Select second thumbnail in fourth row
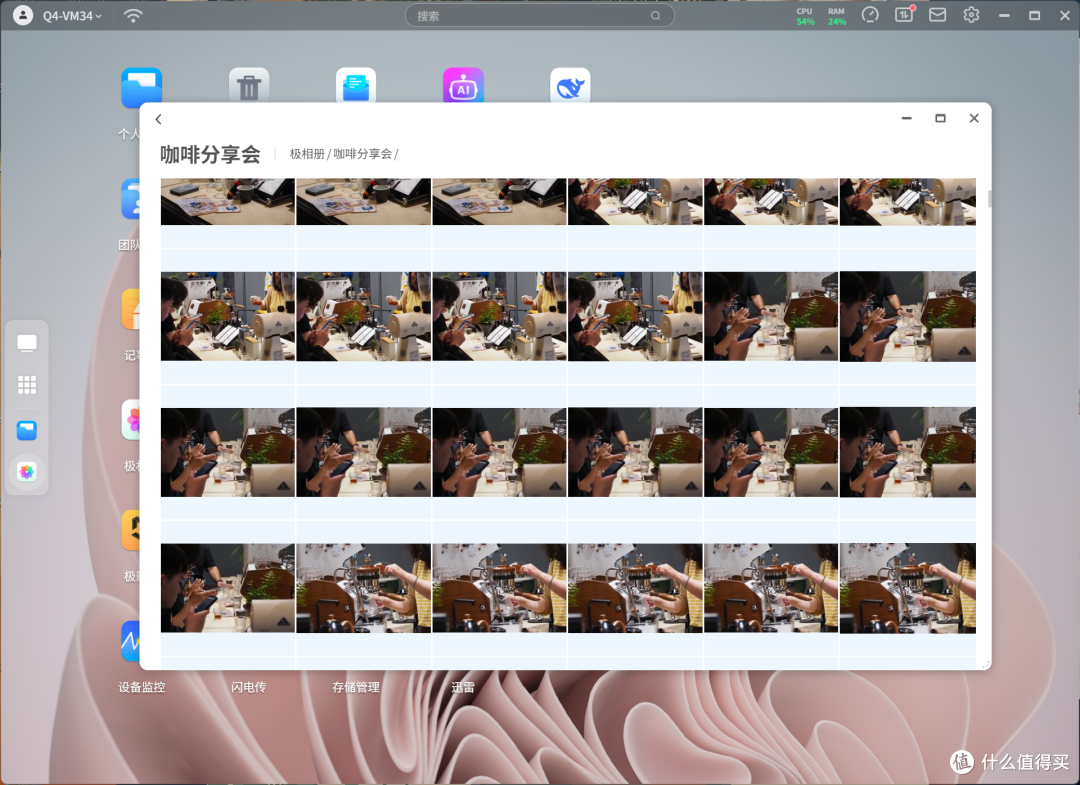Viewport: 1080px width, 785px height. (364, 588)
